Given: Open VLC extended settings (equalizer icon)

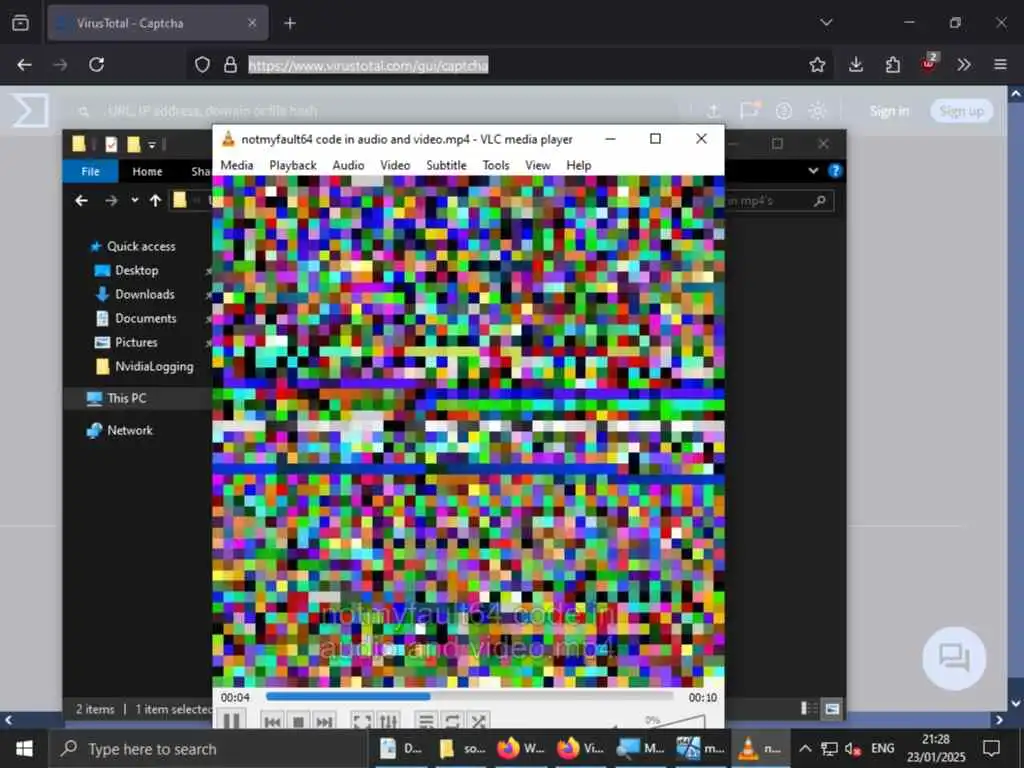Looking at the screenshot, I should click(x=388, y=722).
